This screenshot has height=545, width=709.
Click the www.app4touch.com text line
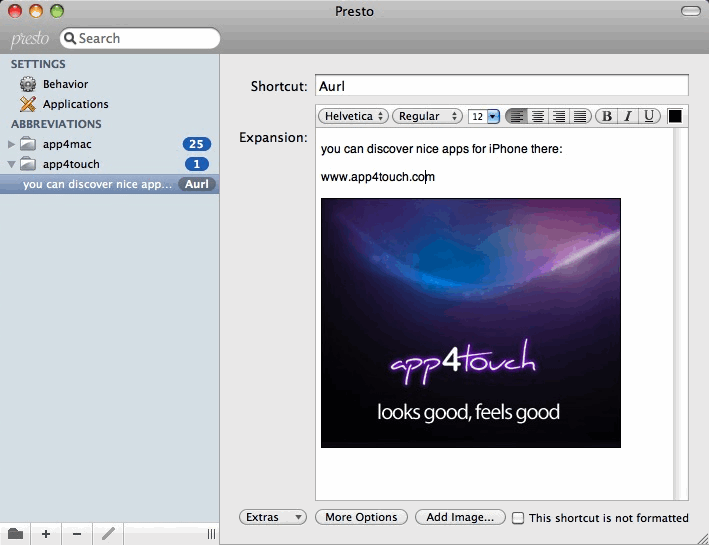(378, 177)
